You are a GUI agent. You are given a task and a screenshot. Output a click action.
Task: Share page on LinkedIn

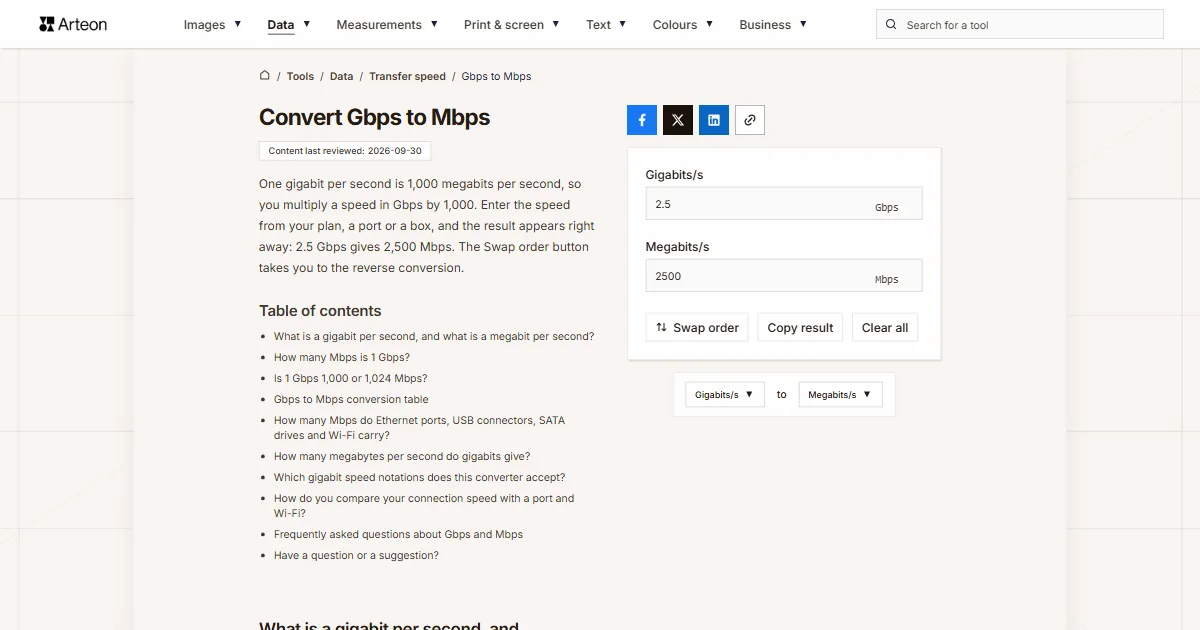pyautogui.click(x=714, y=120)
